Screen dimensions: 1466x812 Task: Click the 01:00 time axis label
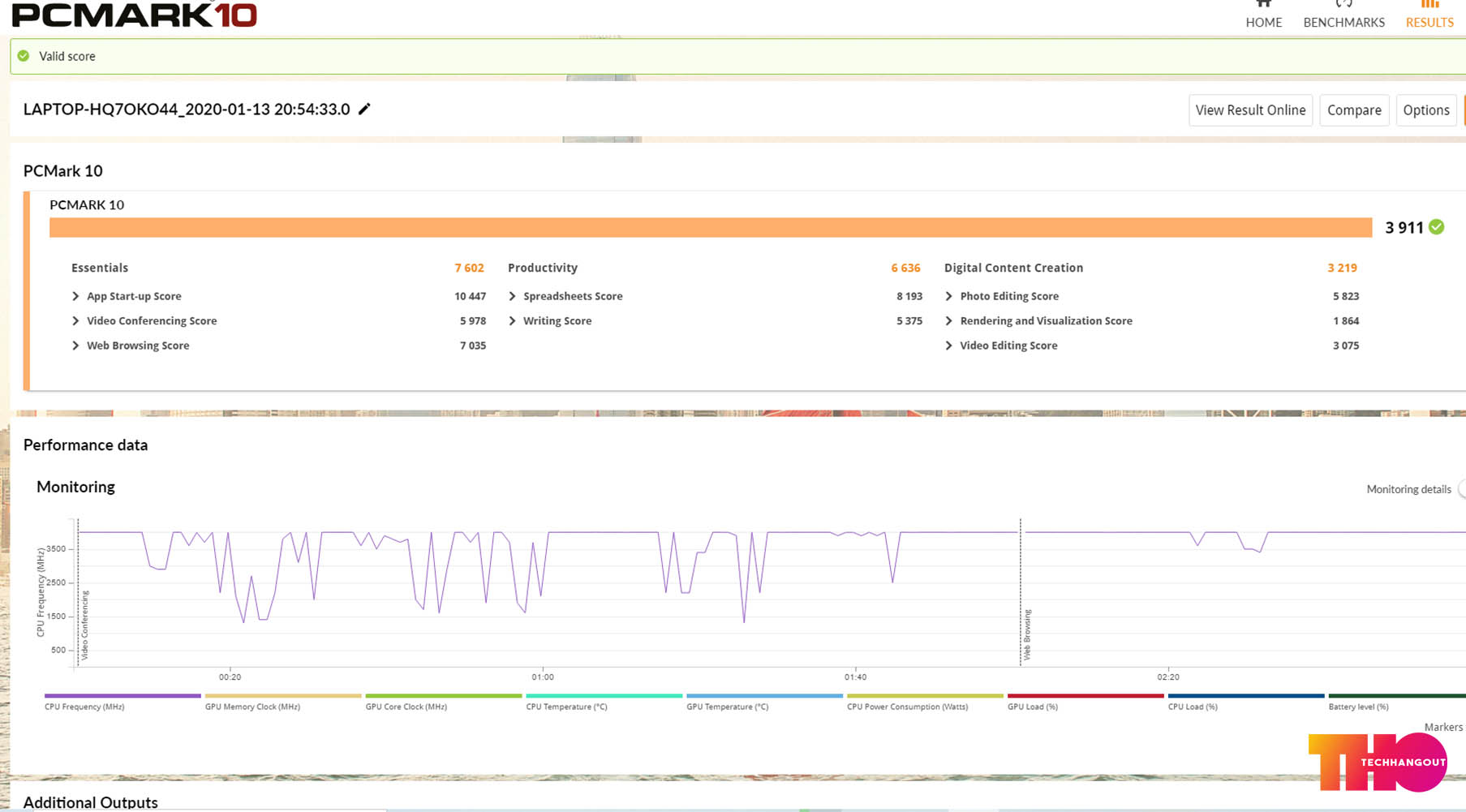tap(543, 677)
